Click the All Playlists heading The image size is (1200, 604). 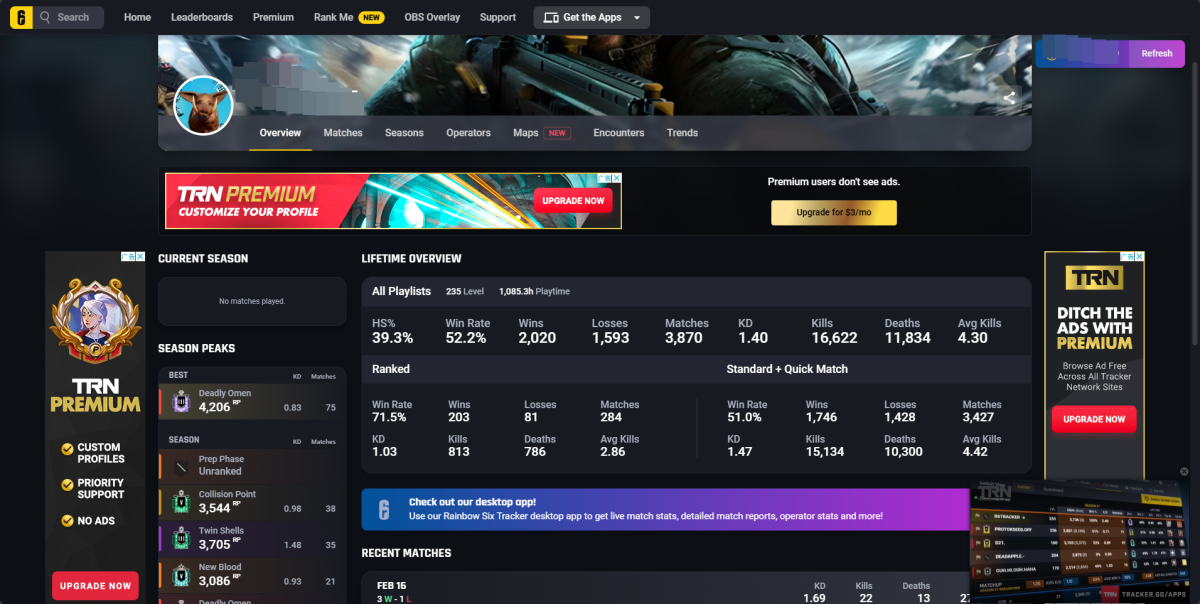point(401,291)
